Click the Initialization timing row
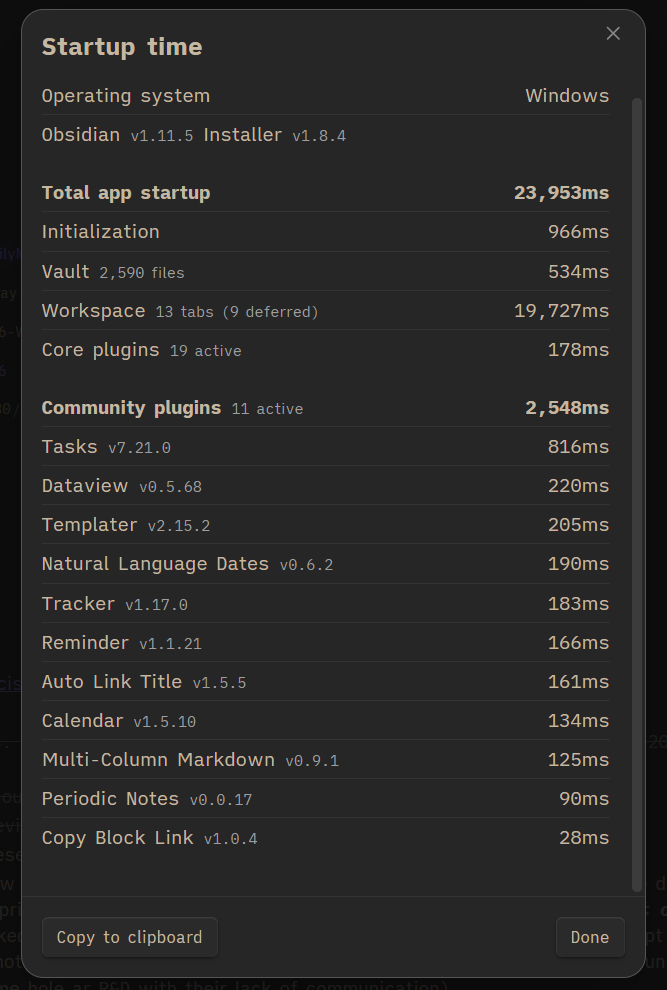The width and height of the screenshot is (667, 990). coord(325,232)
